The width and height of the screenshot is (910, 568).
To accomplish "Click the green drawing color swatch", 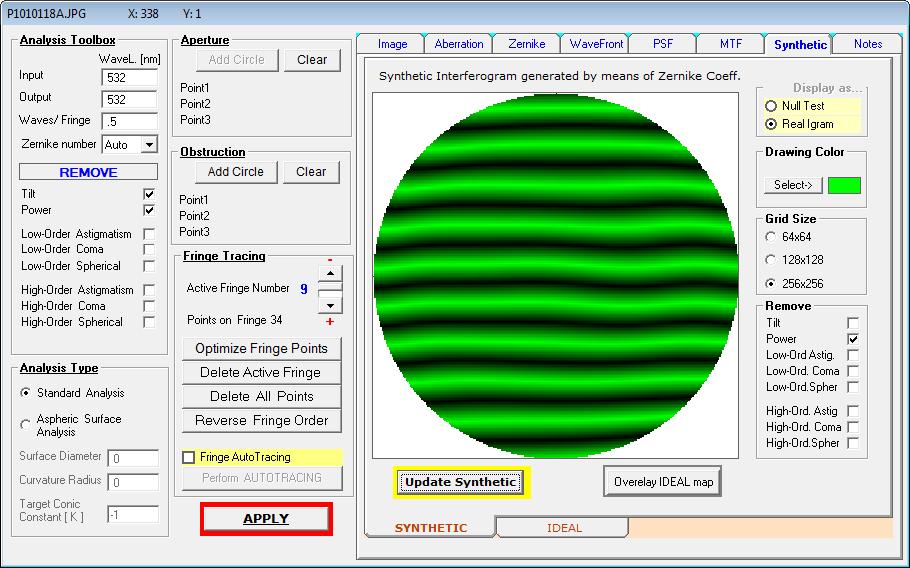I will 844,186.
